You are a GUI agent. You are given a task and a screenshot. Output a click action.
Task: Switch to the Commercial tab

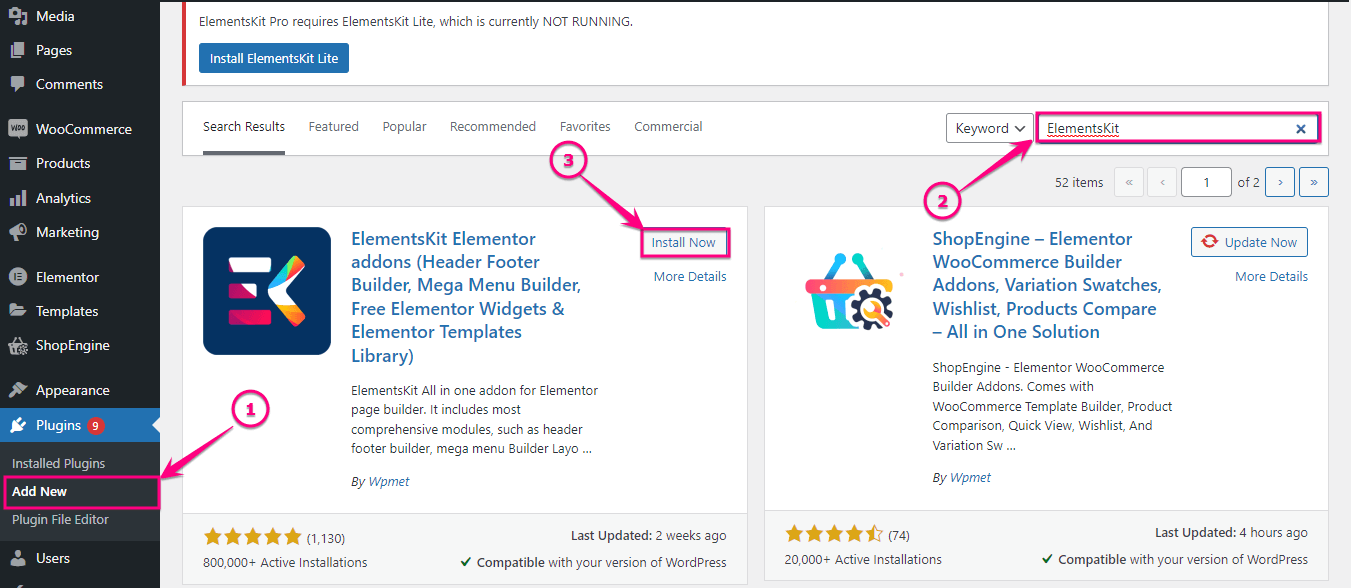pyautogui.click(x=668, y=127)
